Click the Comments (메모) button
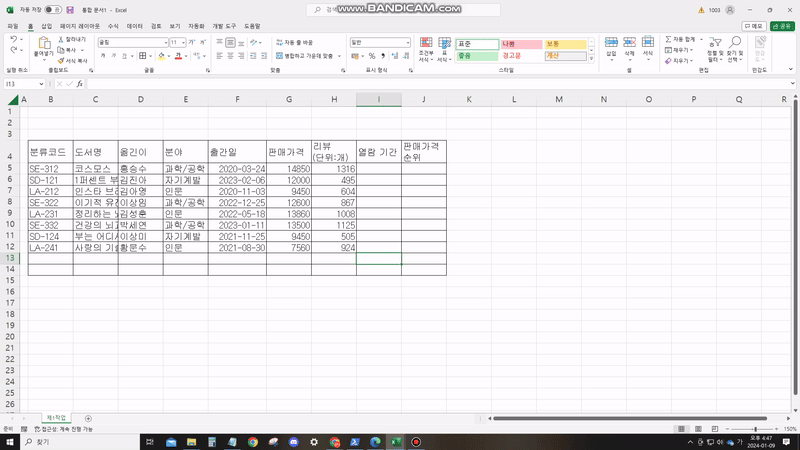The height and width of the screenshot is (450, 800). point(754,26)
